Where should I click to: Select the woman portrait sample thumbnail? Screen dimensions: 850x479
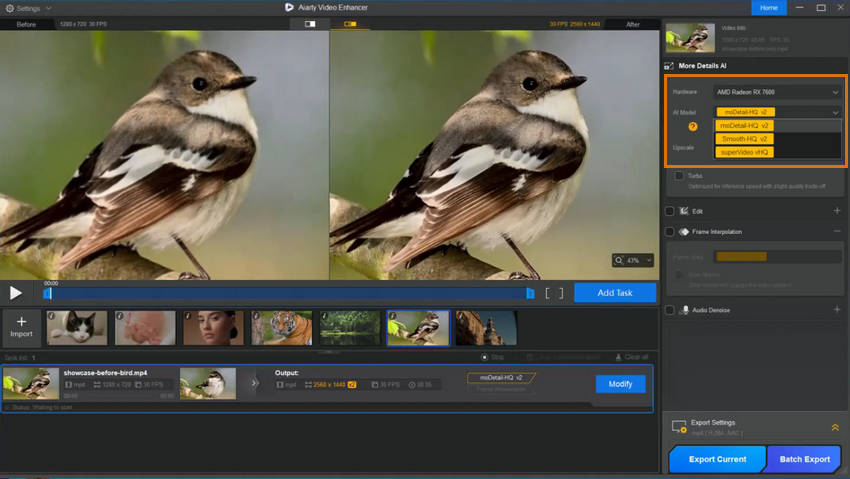tap(214, 328)
